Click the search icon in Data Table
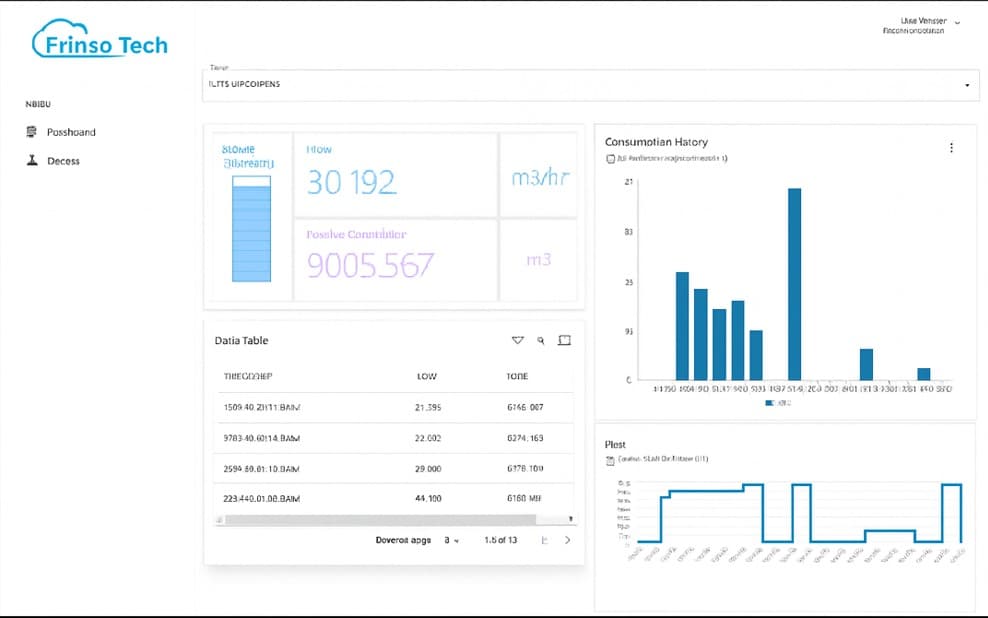Viewport: 988px width, 618px height. tap(541, 340)
